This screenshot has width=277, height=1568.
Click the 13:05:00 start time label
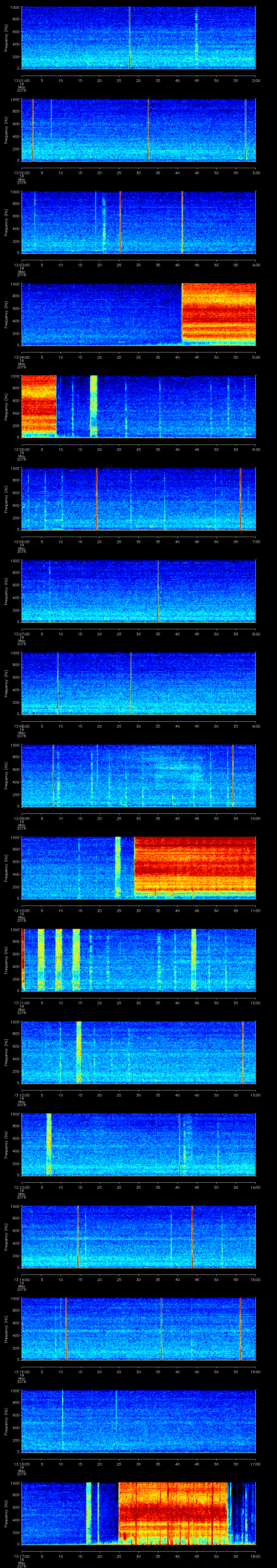[x=22, y=449]
